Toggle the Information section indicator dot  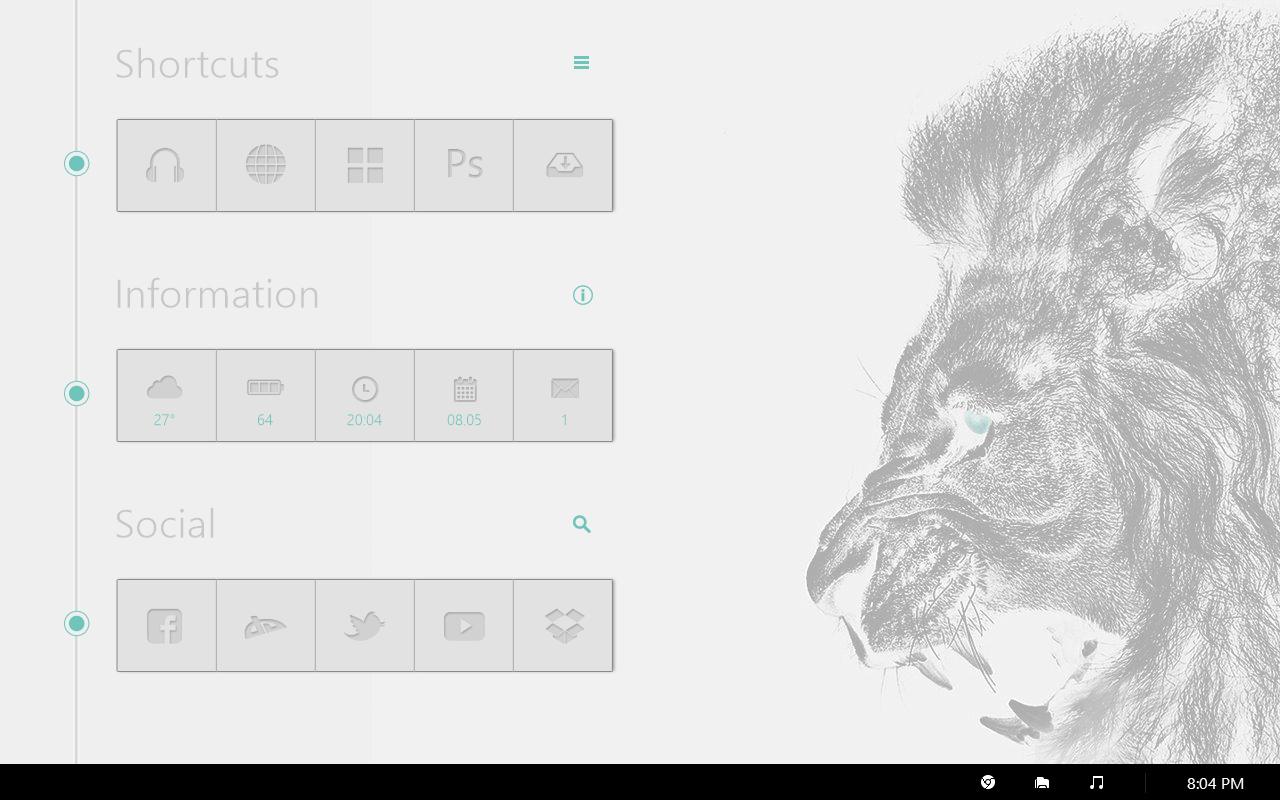[x=77, y=393]
